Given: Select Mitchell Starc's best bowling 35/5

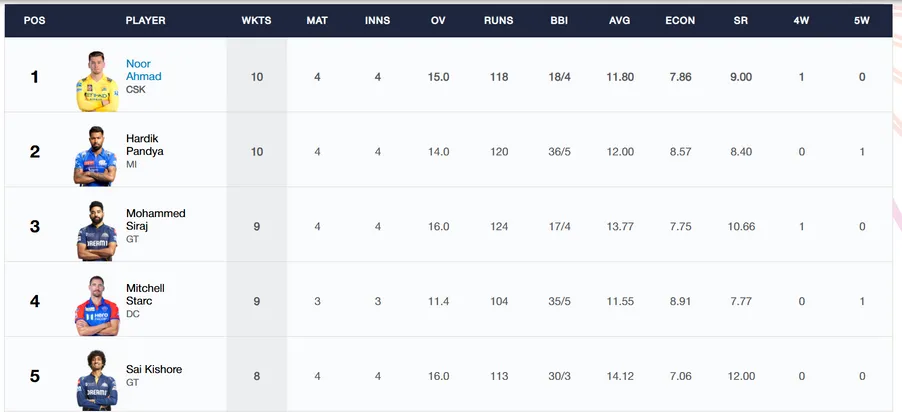Looking at the screenshot, I should 559,302.
